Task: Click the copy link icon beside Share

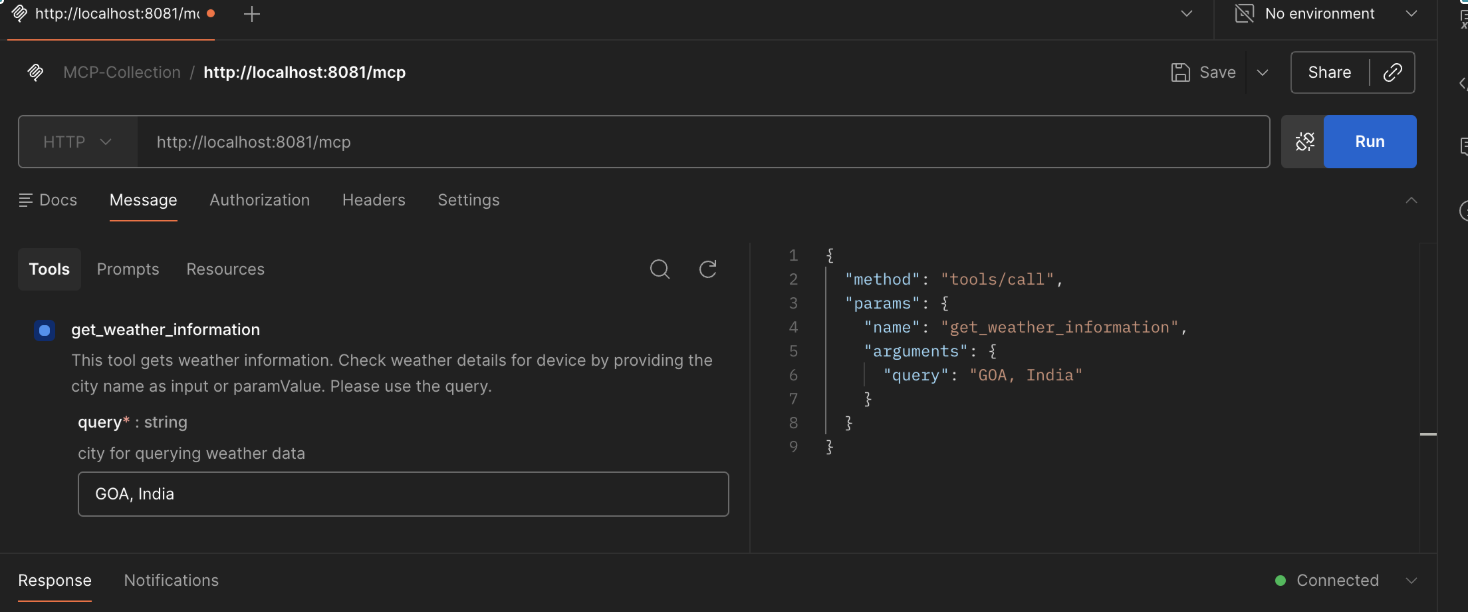Action: pyautogui.click(x=1392, y=72)
